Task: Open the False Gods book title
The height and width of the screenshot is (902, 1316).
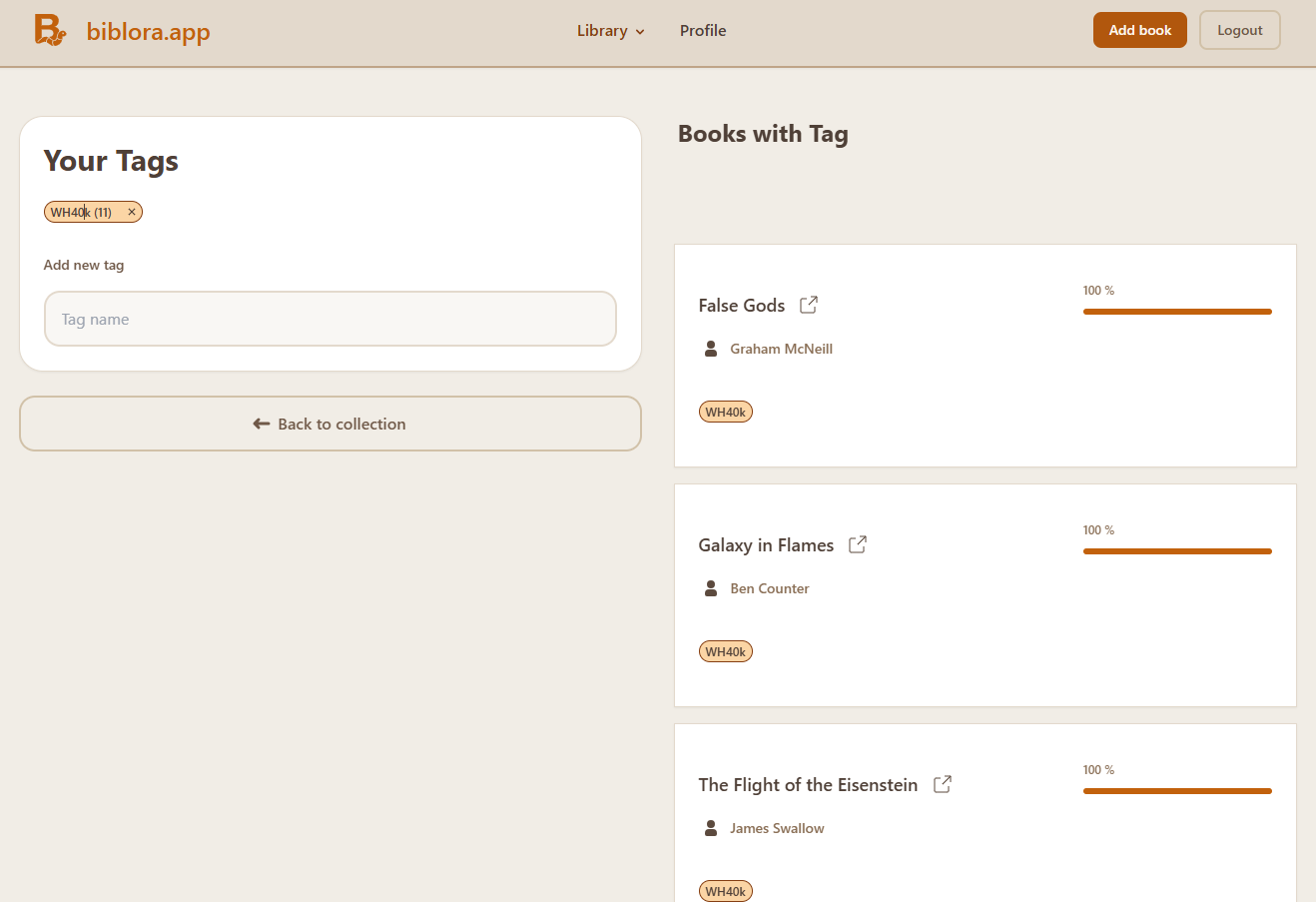Action: click(742, 306)
